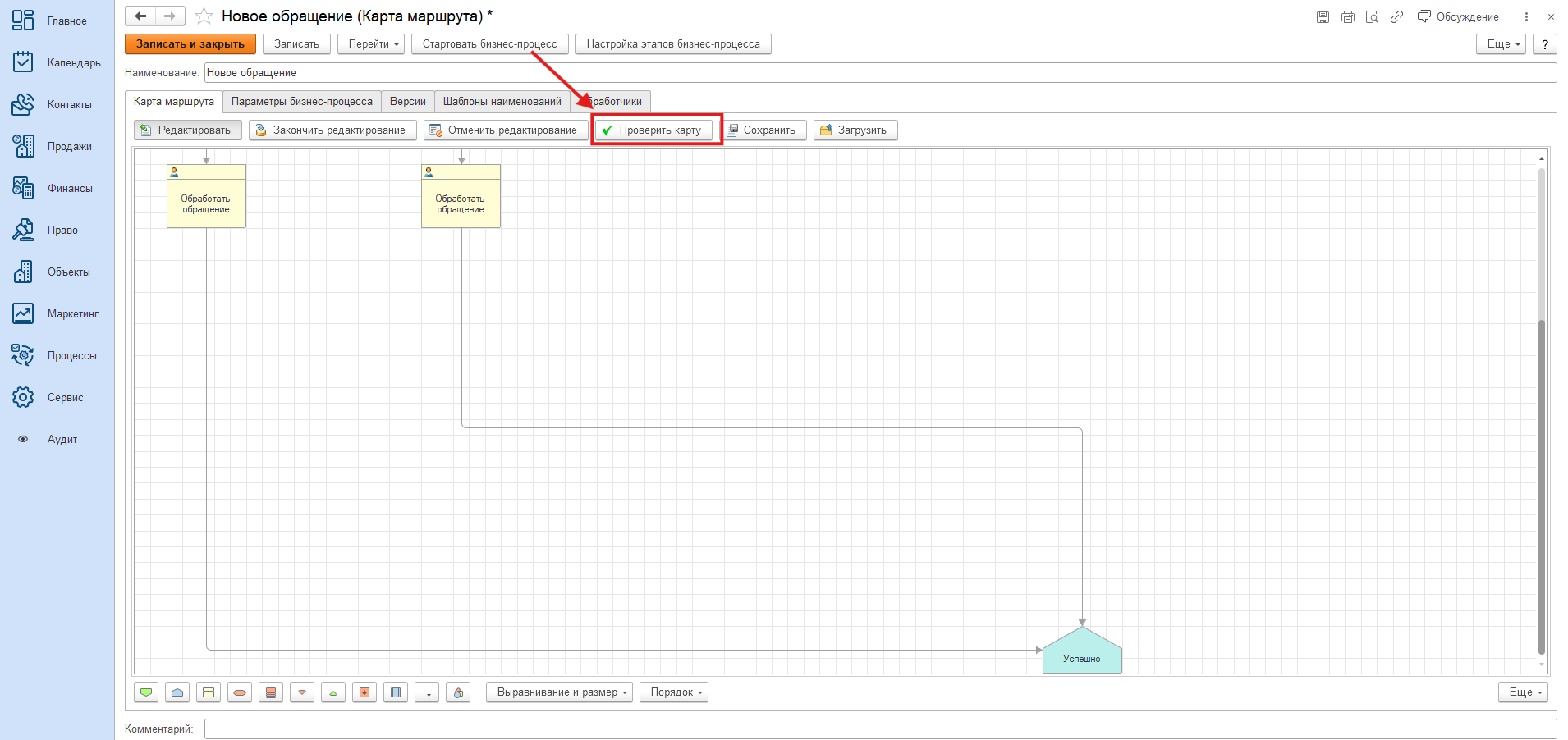Click Записать и закрыть button

190,44
